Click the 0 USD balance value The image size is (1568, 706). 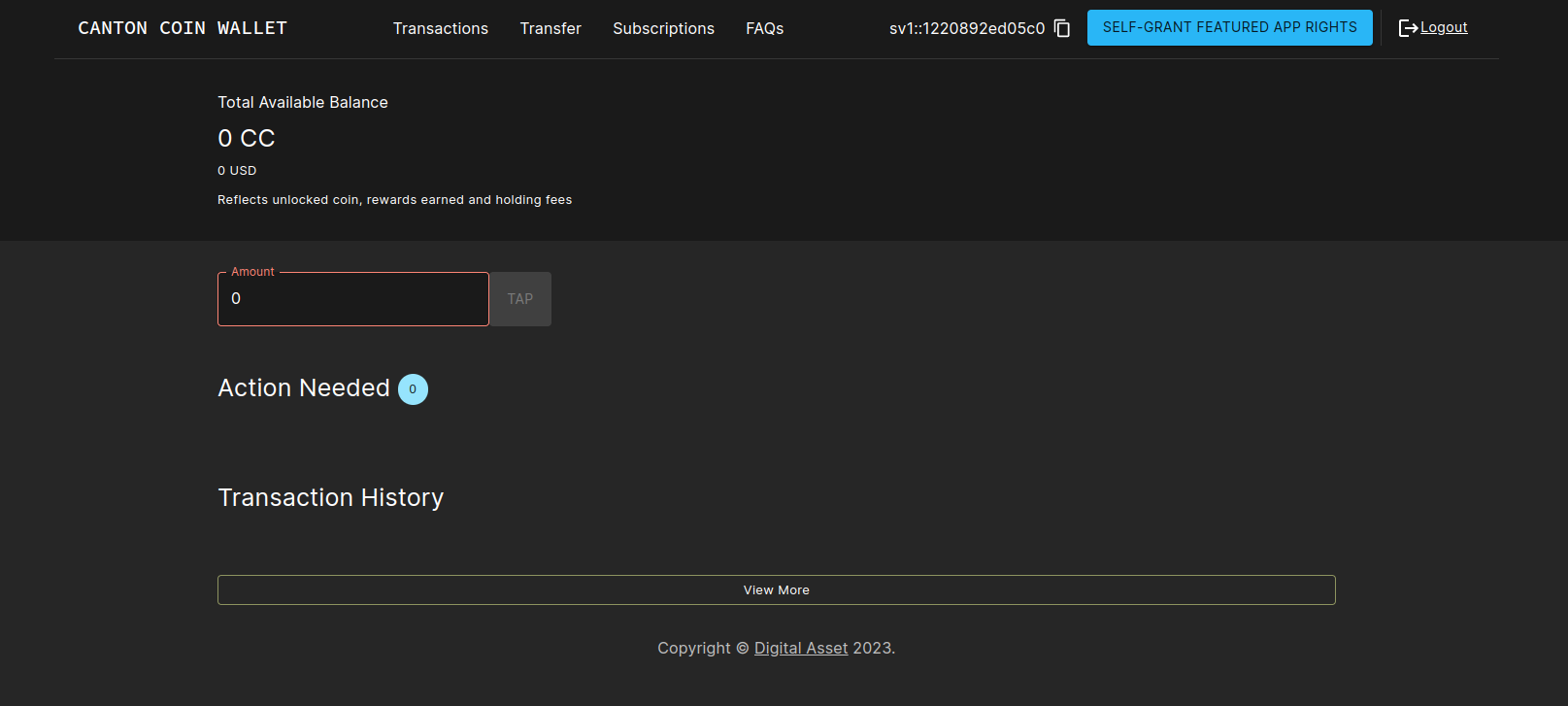pyautogui.click(x=237, y=171)
